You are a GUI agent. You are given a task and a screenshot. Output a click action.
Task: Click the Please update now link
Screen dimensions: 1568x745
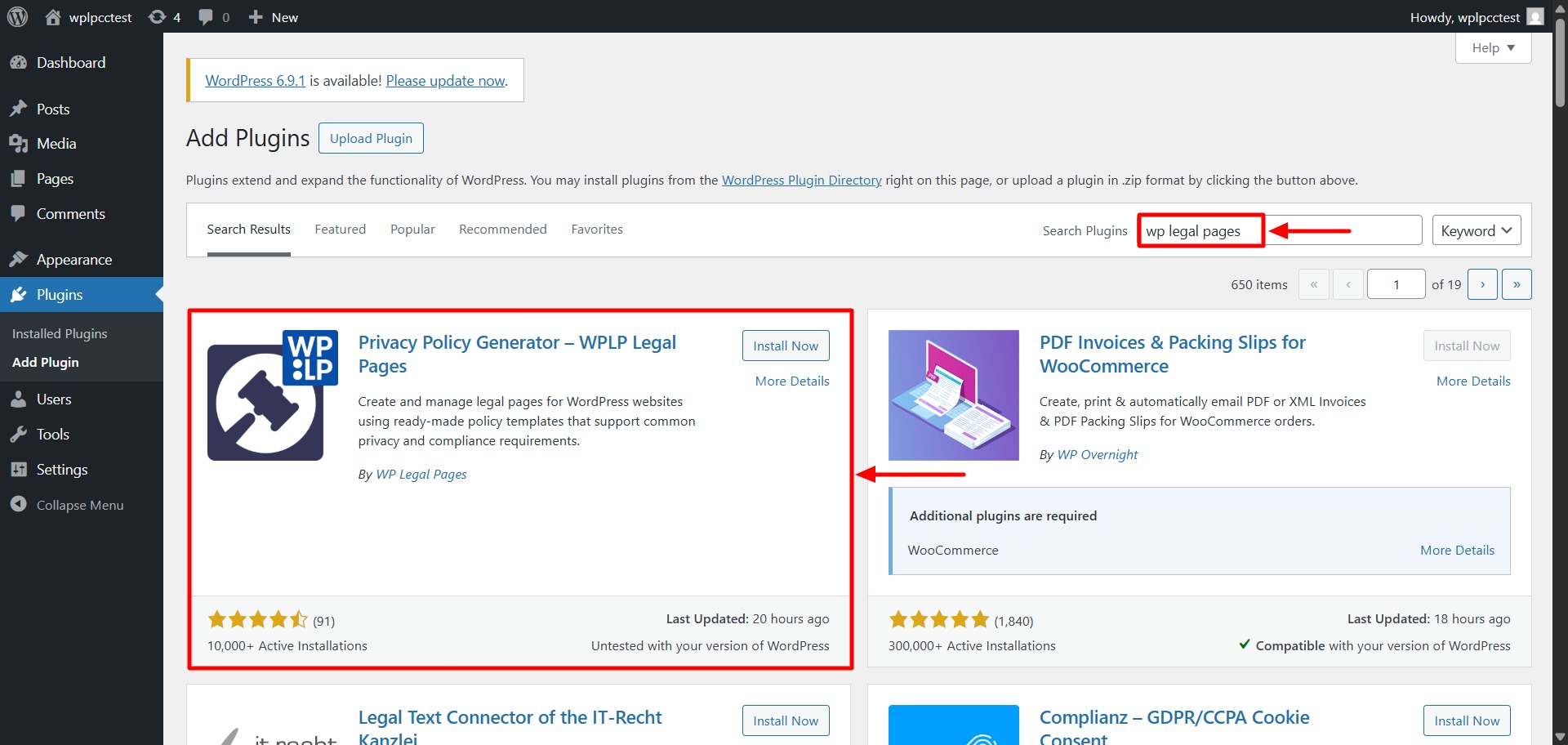(x=445, y=81)
